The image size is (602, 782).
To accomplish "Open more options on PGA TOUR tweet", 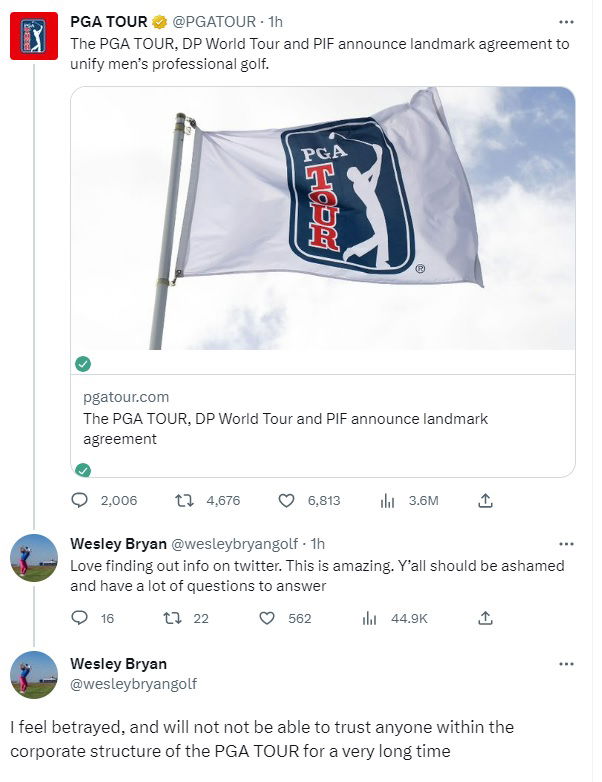I will pos(566,21).
